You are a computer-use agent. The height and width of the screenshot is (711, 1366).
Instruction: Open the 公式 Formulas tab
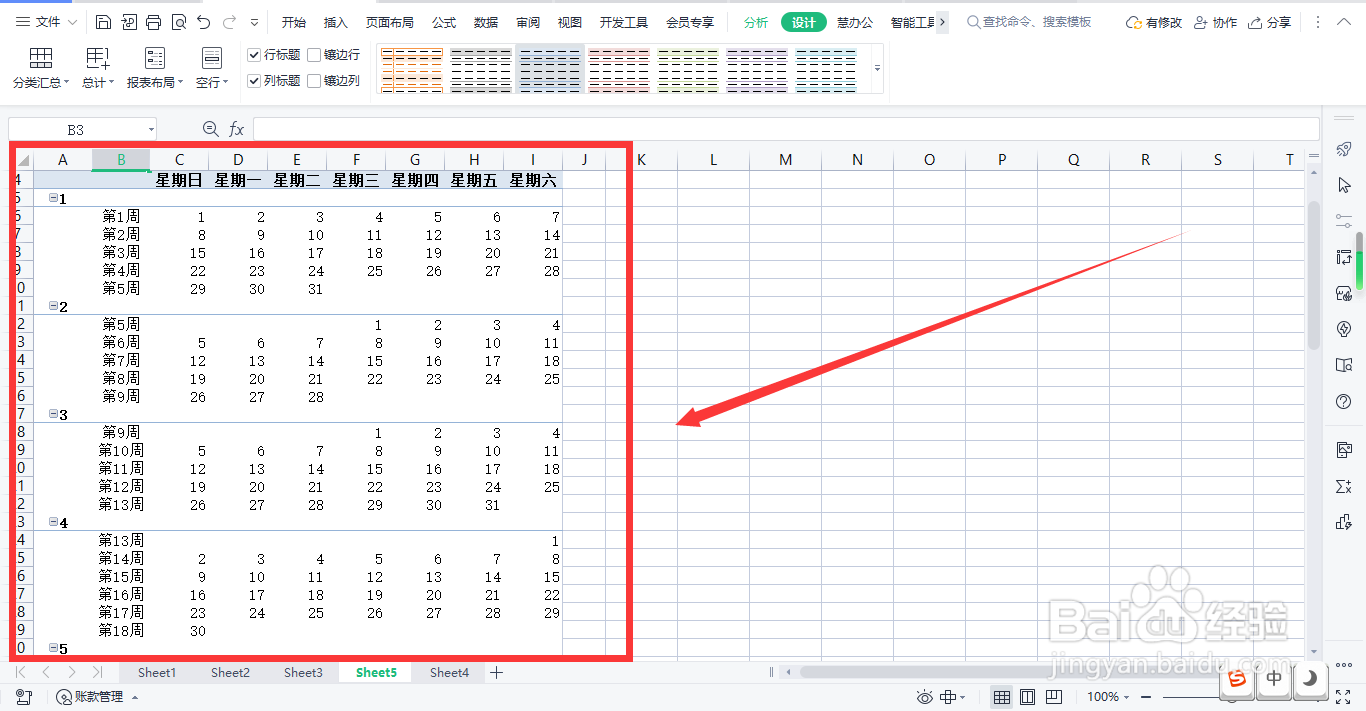[444, 22]
